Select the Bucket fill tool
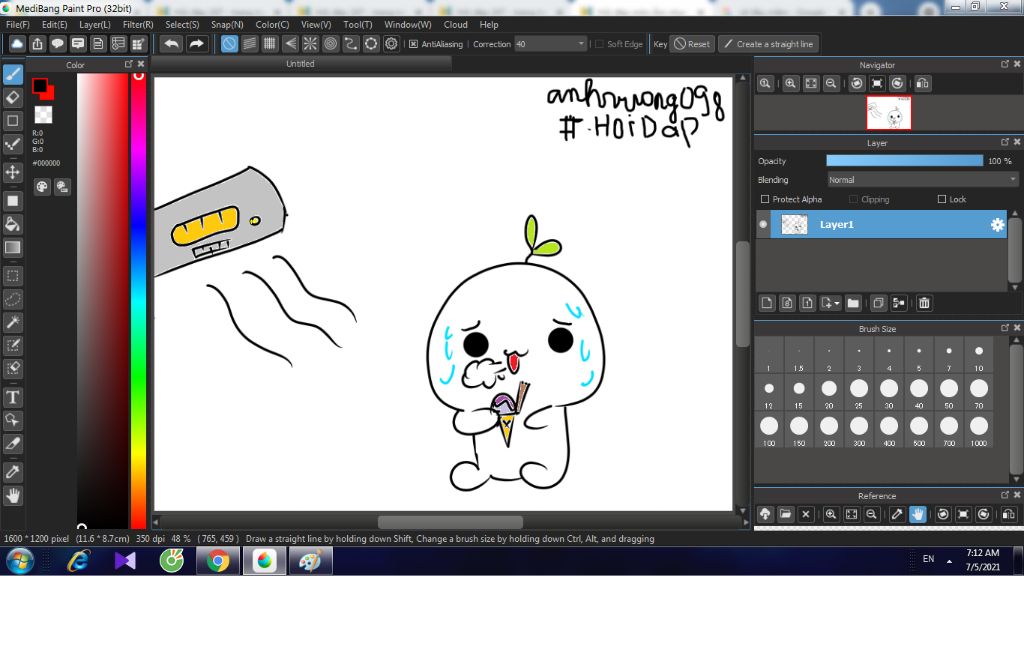The height and width of the screenshot is (661, 1024). point(12,224)
